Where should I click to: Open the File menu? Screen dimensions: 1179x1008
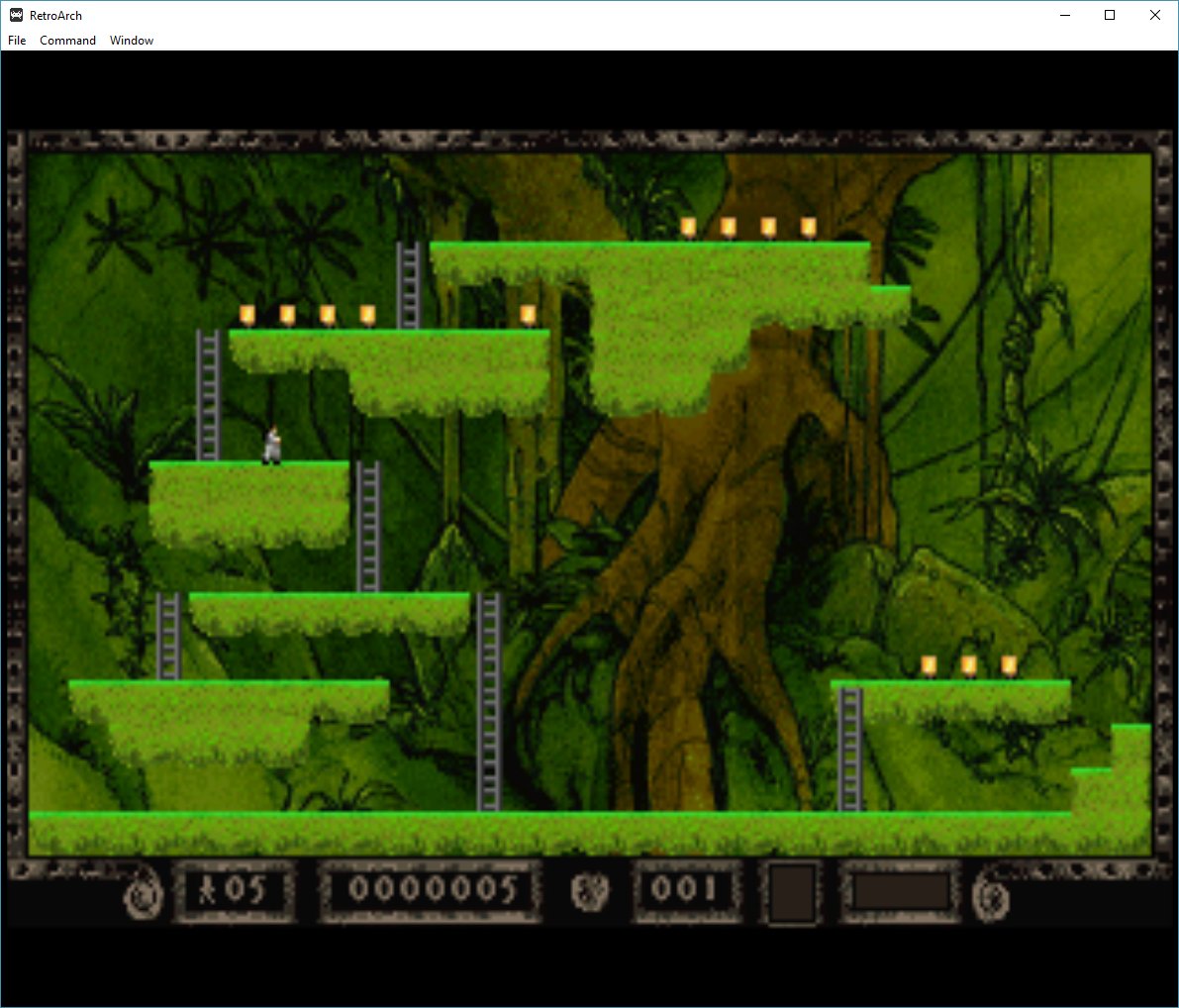tap(17, 41)
